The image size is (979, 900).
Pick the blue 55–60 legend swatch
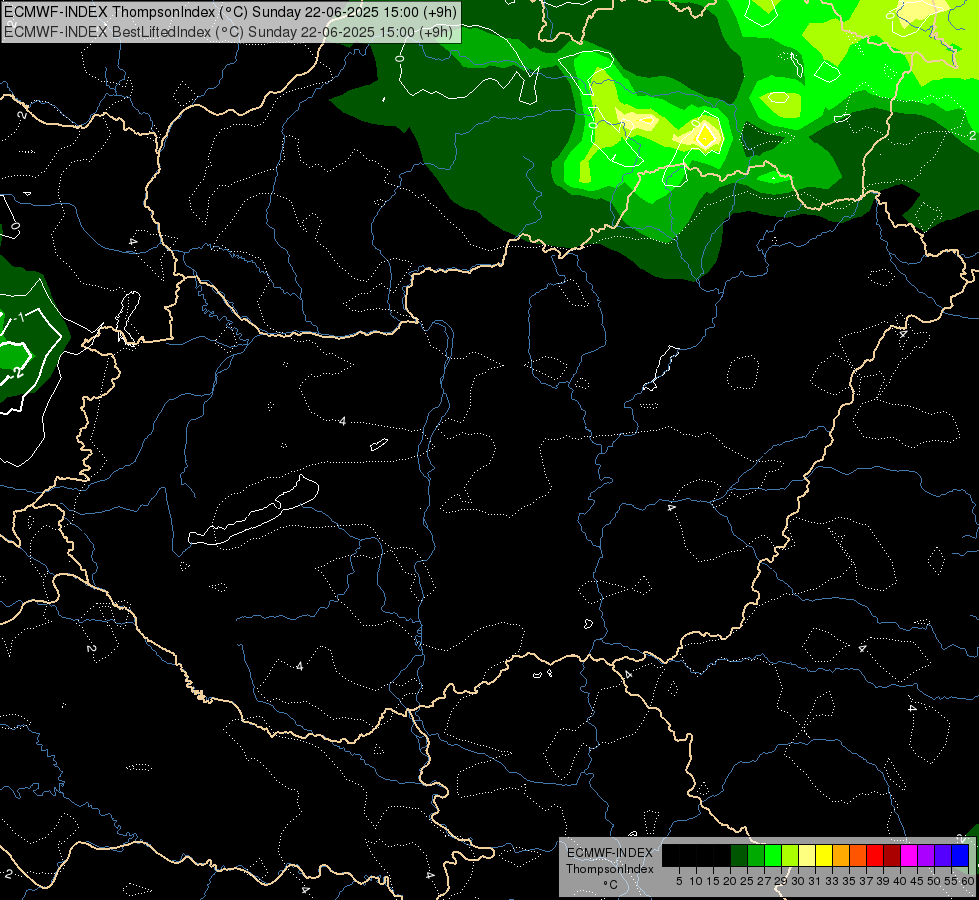point(960,855)
